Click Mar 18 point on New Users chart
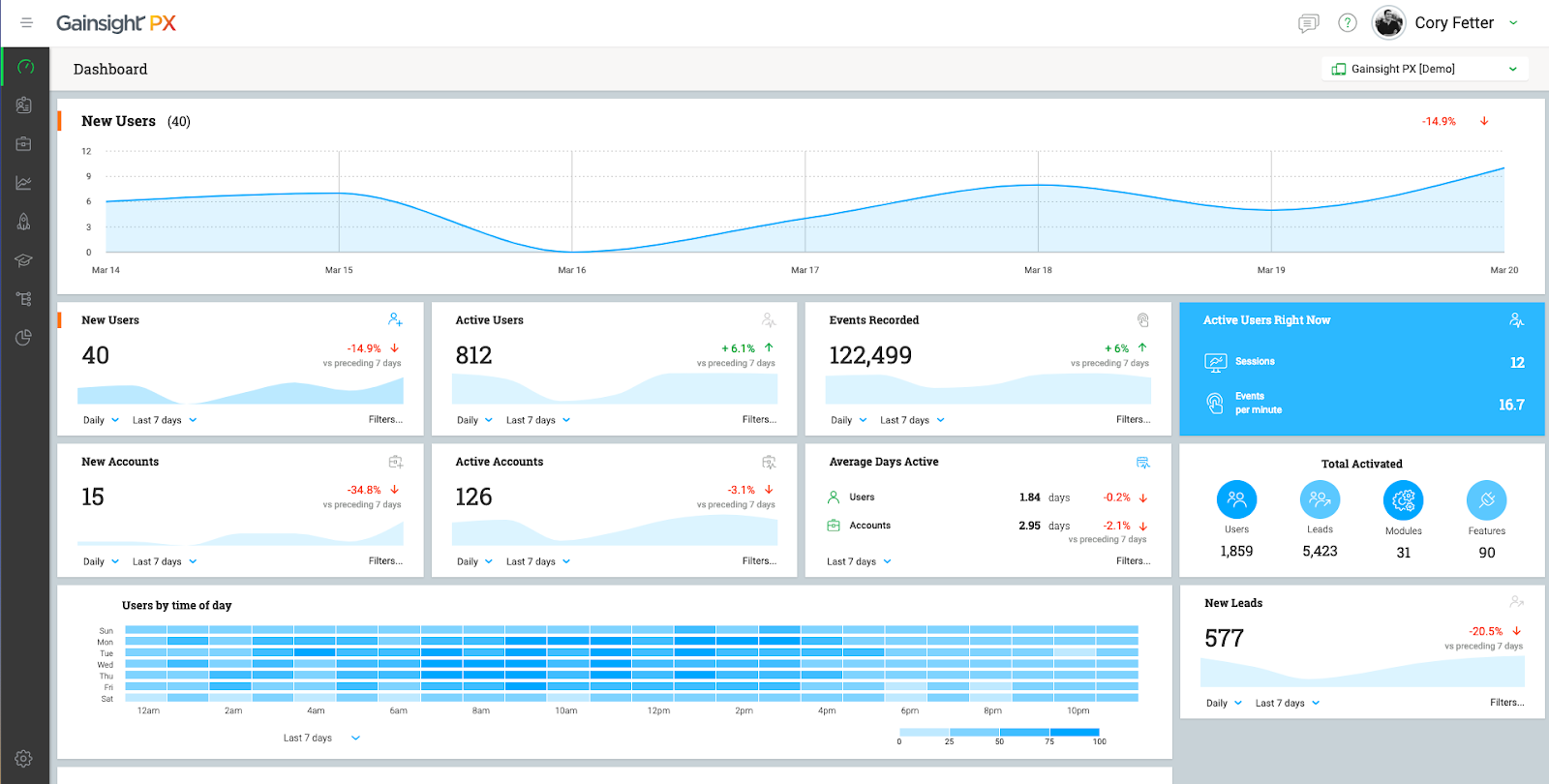 (1038, 185)
